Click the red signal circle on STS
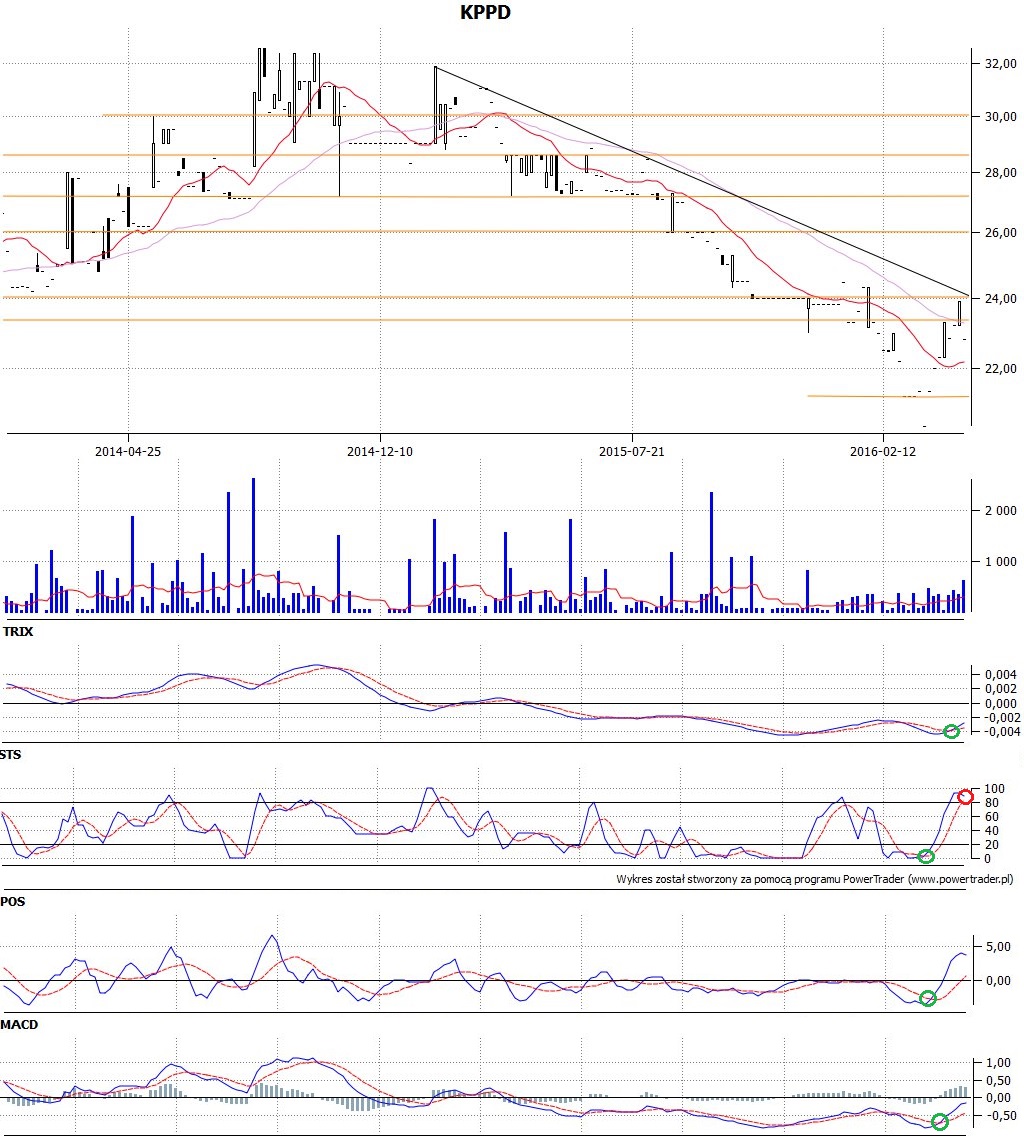 (965, 797)
